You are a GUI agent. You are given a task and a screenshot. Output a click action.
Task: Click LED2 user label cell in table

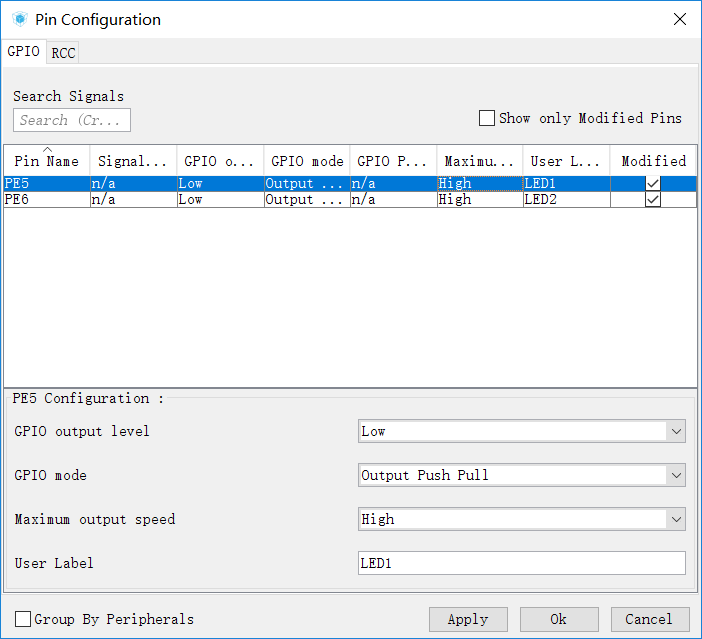[566, 199]
